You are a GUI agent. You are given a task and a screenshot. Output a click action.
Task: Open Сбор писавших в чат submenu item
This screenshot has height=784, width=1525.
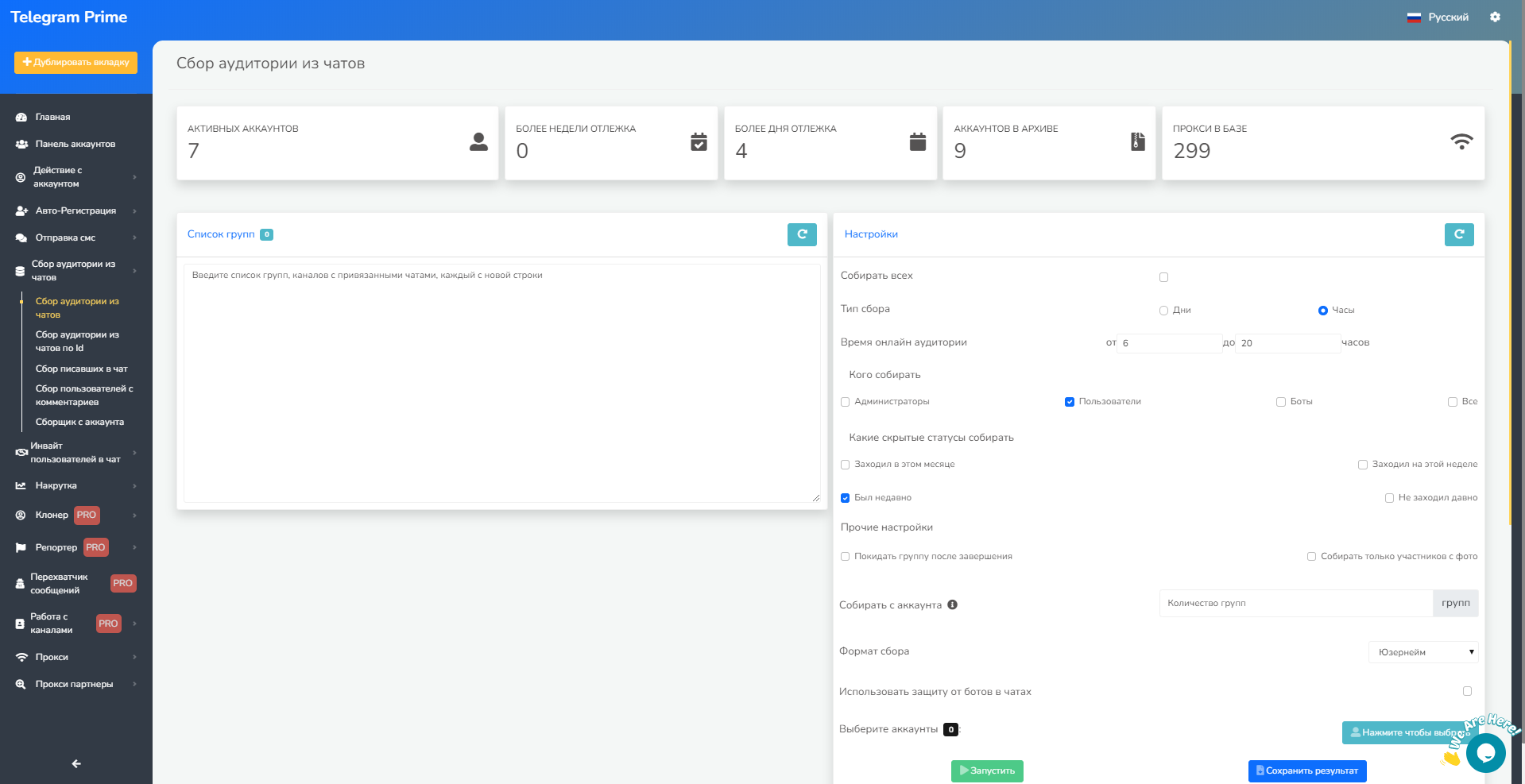point(81,369)
